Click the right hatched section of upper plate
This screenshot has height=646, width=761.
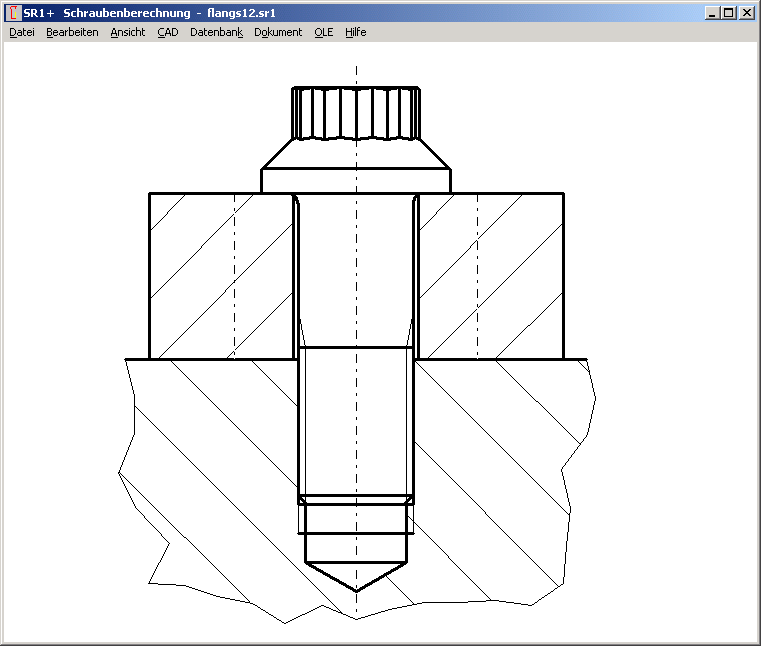coord(490,275)
